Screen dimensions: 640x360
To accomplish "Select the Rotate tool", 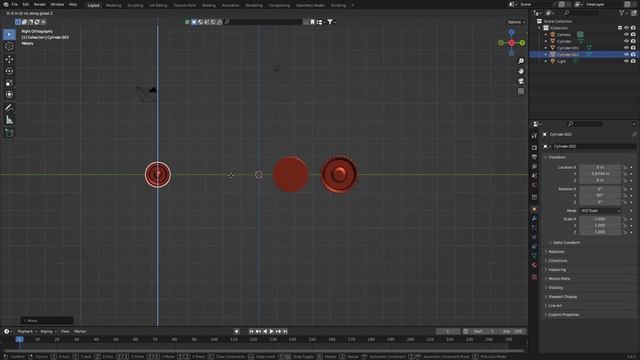I will [9, 71].
